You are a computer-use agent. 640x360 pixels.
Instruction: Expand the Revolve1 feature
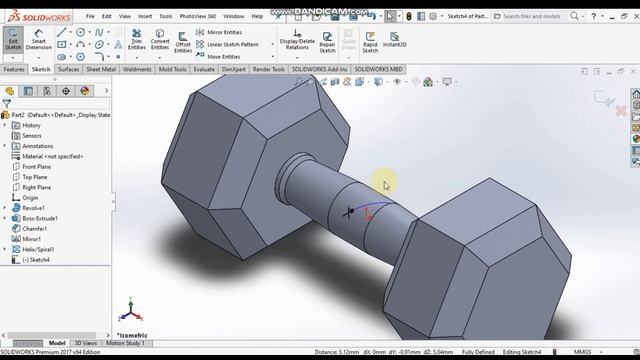[x=5, y=208]
